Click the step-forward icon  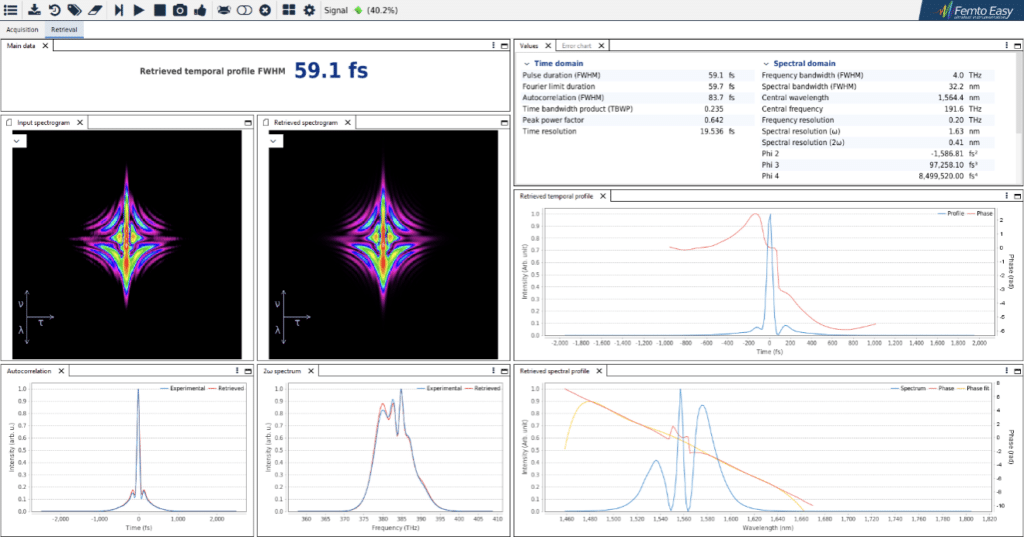pyautogui.click(x=119, y=10)
